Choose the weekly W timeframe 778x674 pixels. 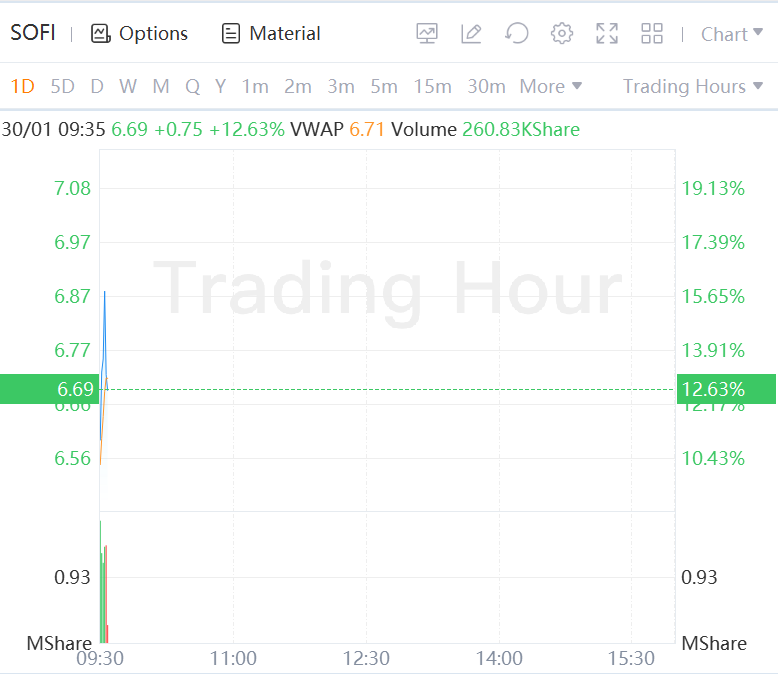click(128, 87)
